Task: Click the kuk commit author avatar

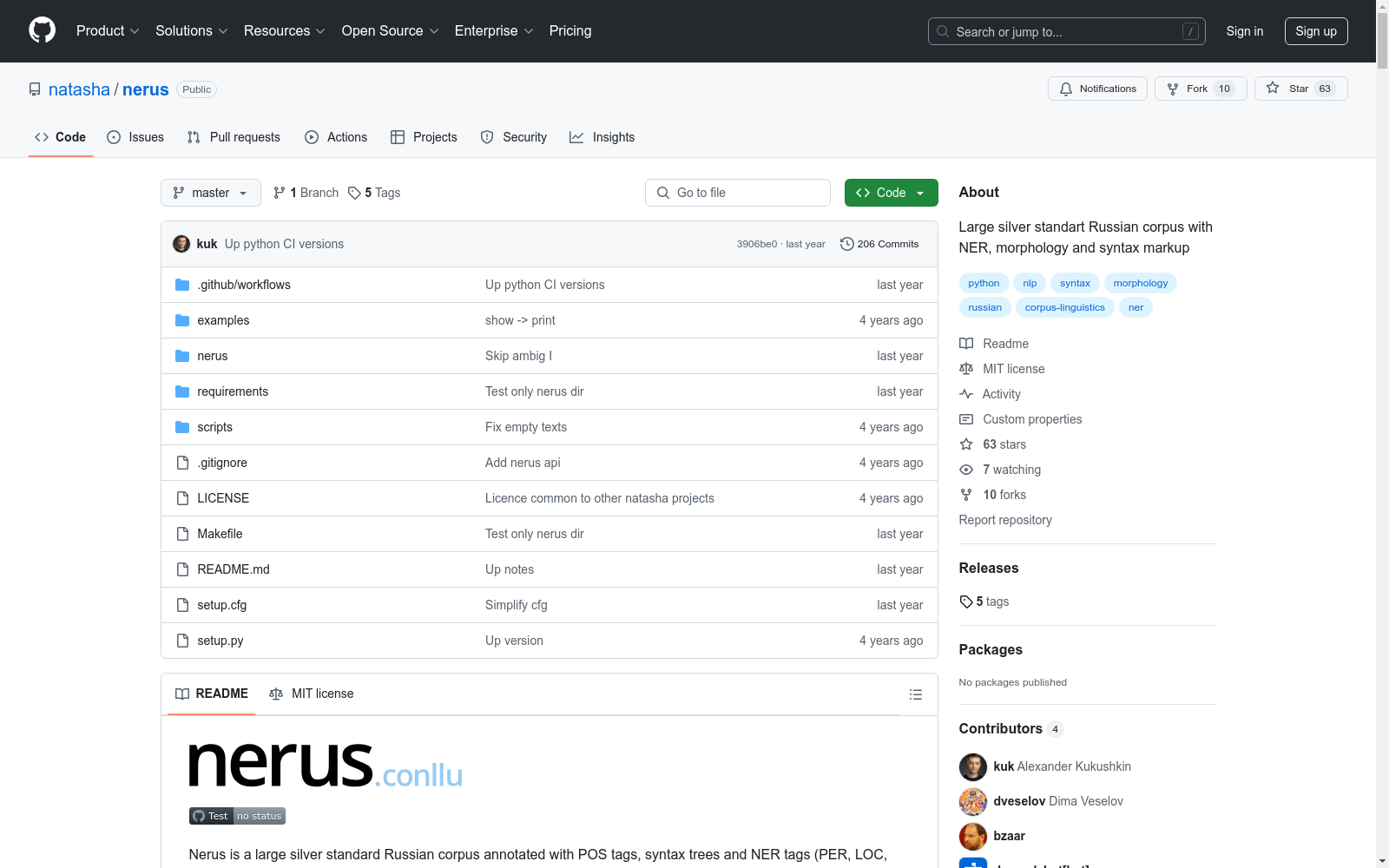Action: (x=181, y=244)
